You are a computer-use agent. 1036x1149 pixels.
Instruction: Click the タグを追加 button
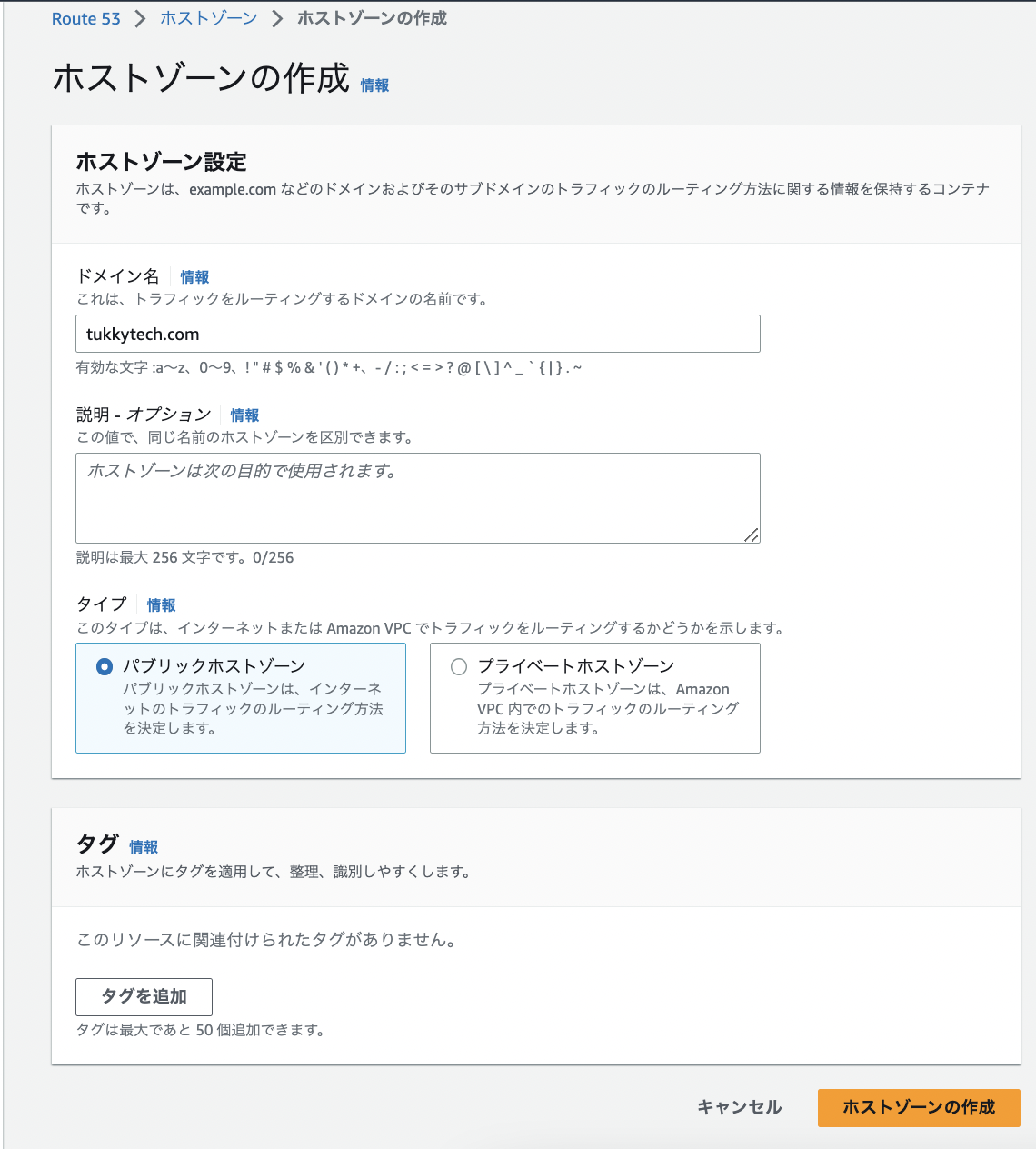(x=144, y=996)
